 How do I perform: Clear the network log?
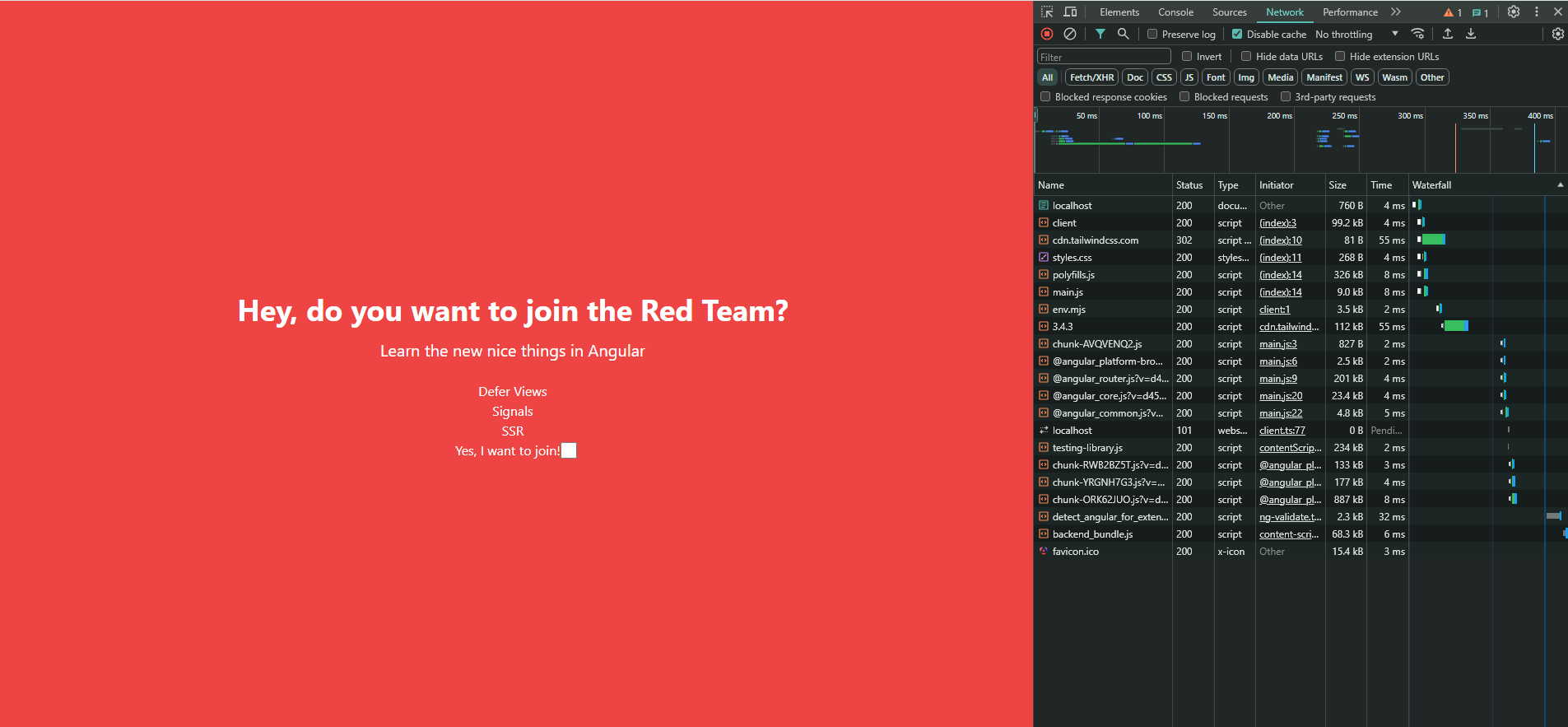coord(1070,34)
